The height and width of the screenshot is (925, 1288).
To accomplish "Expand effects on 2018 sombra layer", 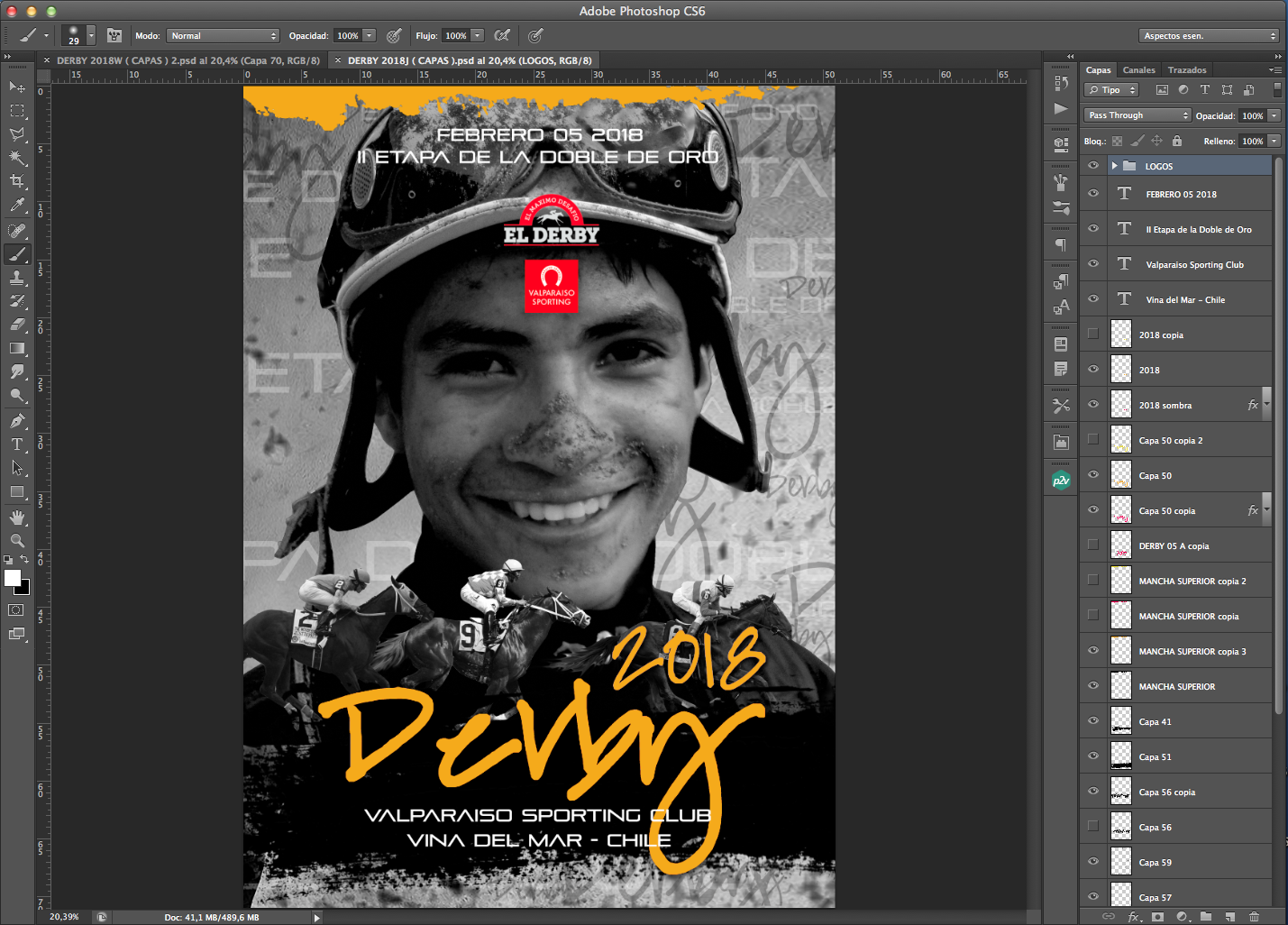I will [x=1266, y=405].
